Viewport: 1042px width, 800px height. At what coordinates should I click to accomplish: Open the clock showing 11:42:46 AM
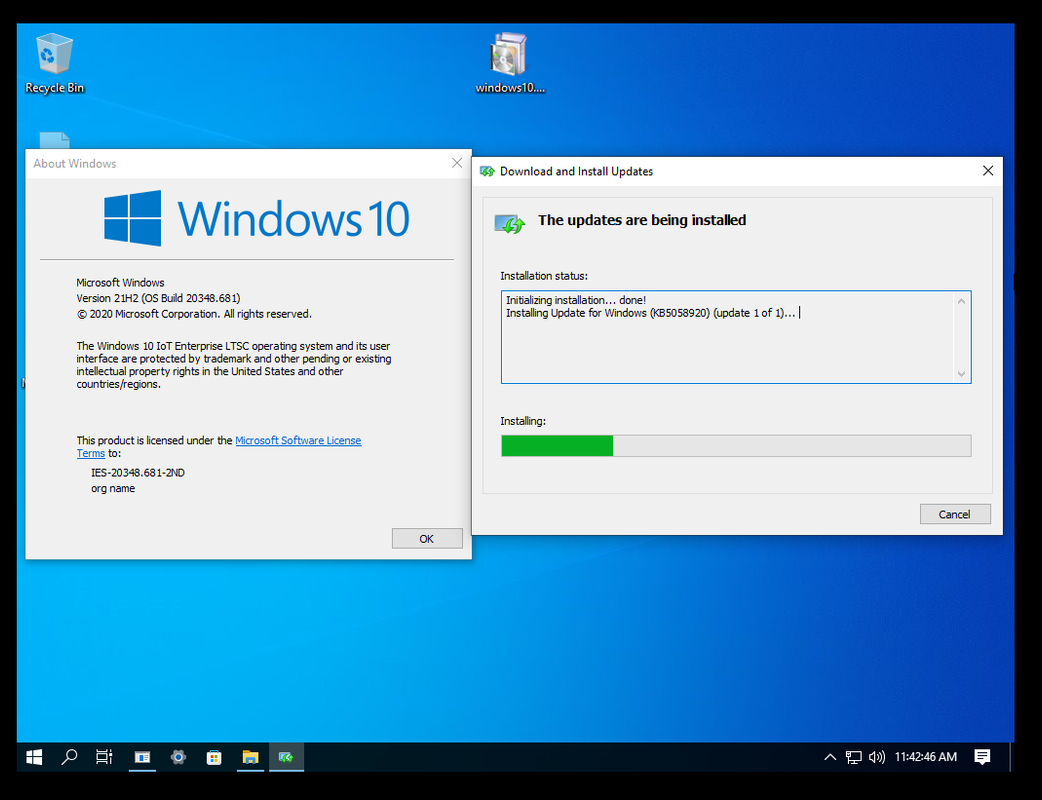point(926,757)
